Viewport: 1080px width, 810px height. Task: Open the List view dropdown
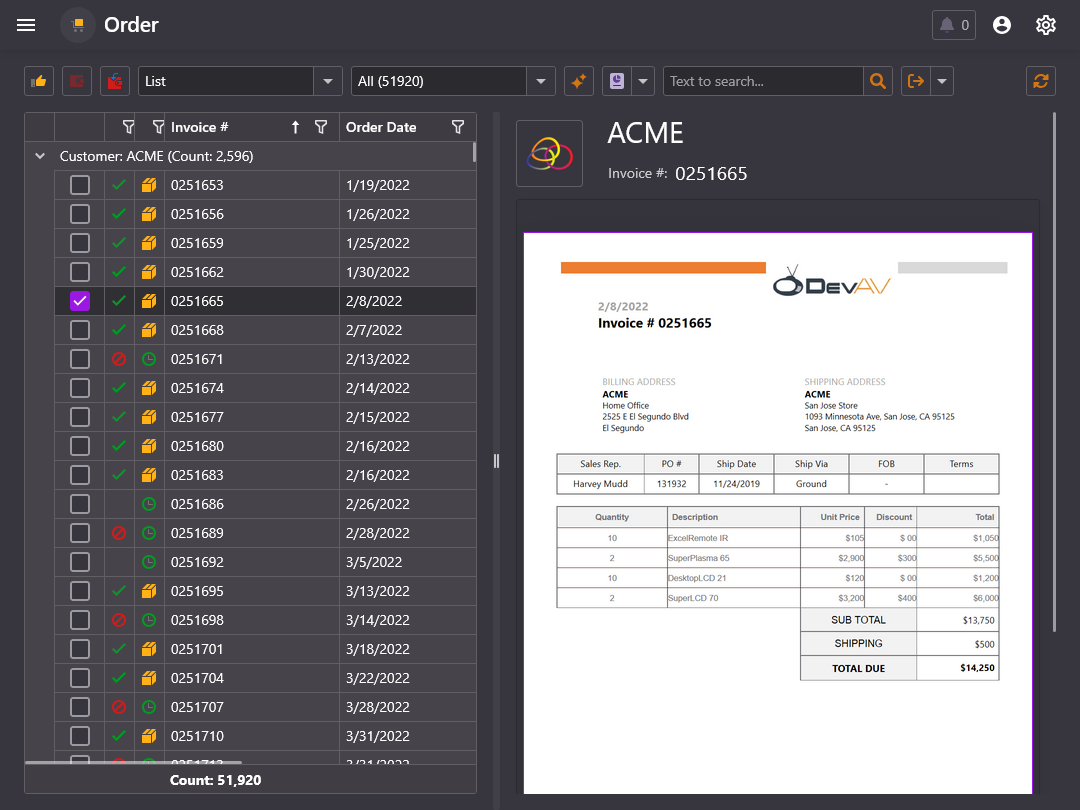click(x=328, y=81)
